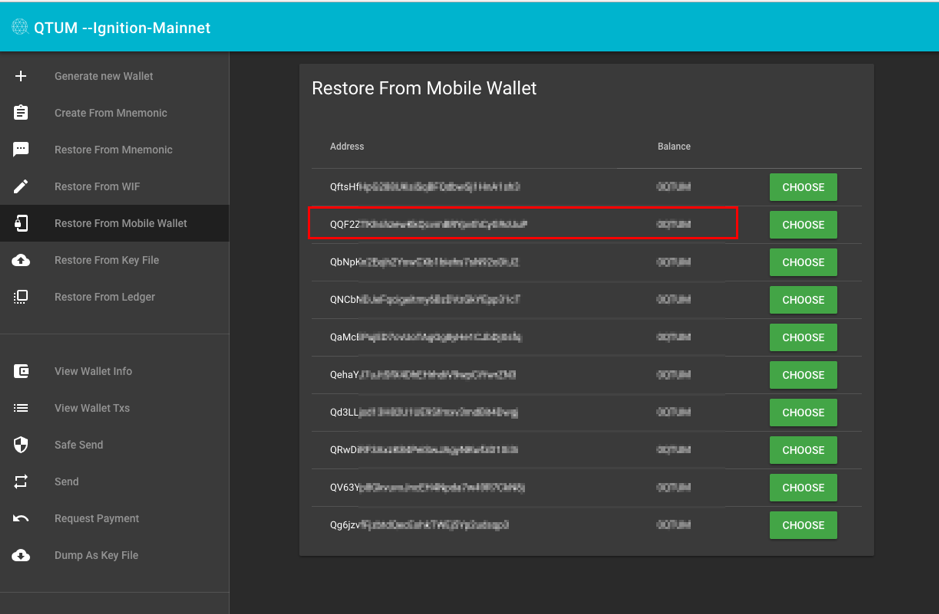Click address text starting with QRwD
Viewport: 939px width, 614px height.
tap(423, 449)
